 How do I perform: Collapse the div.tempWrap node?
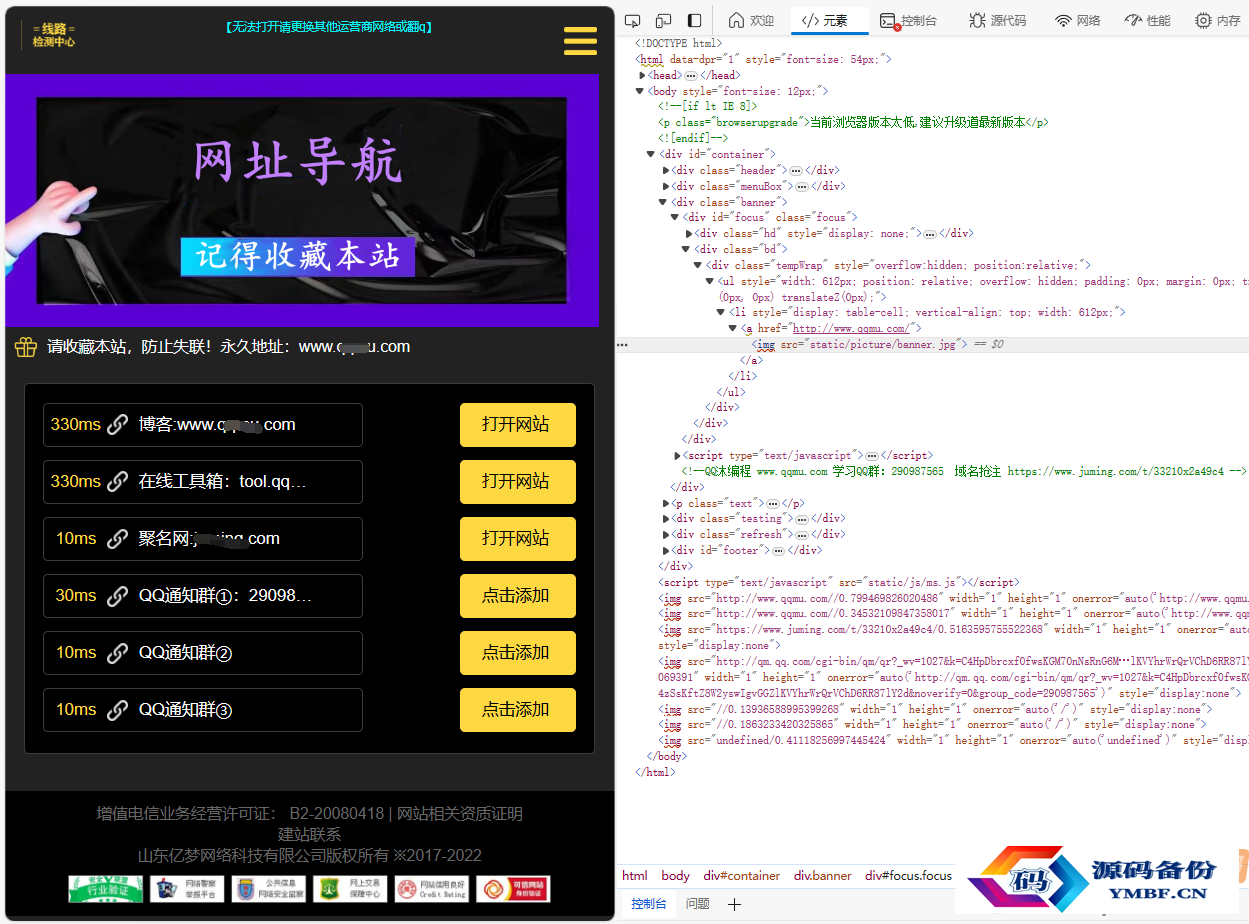pyautogui.click(x=700, y=265)
